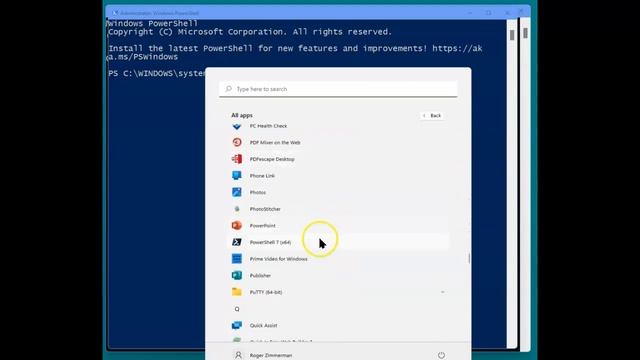Click the All apps heading

pyautogui.click(x=242, y=116)
